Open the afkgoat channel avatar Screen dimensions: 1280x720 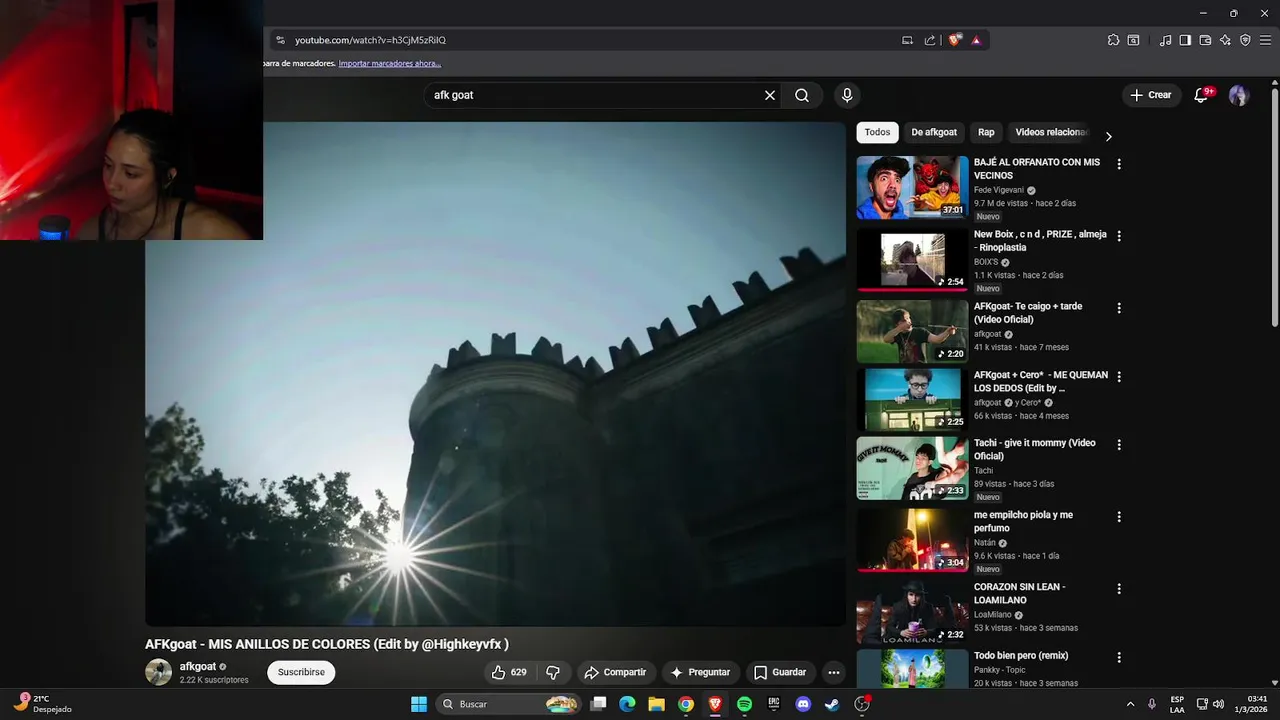(159, 672)
